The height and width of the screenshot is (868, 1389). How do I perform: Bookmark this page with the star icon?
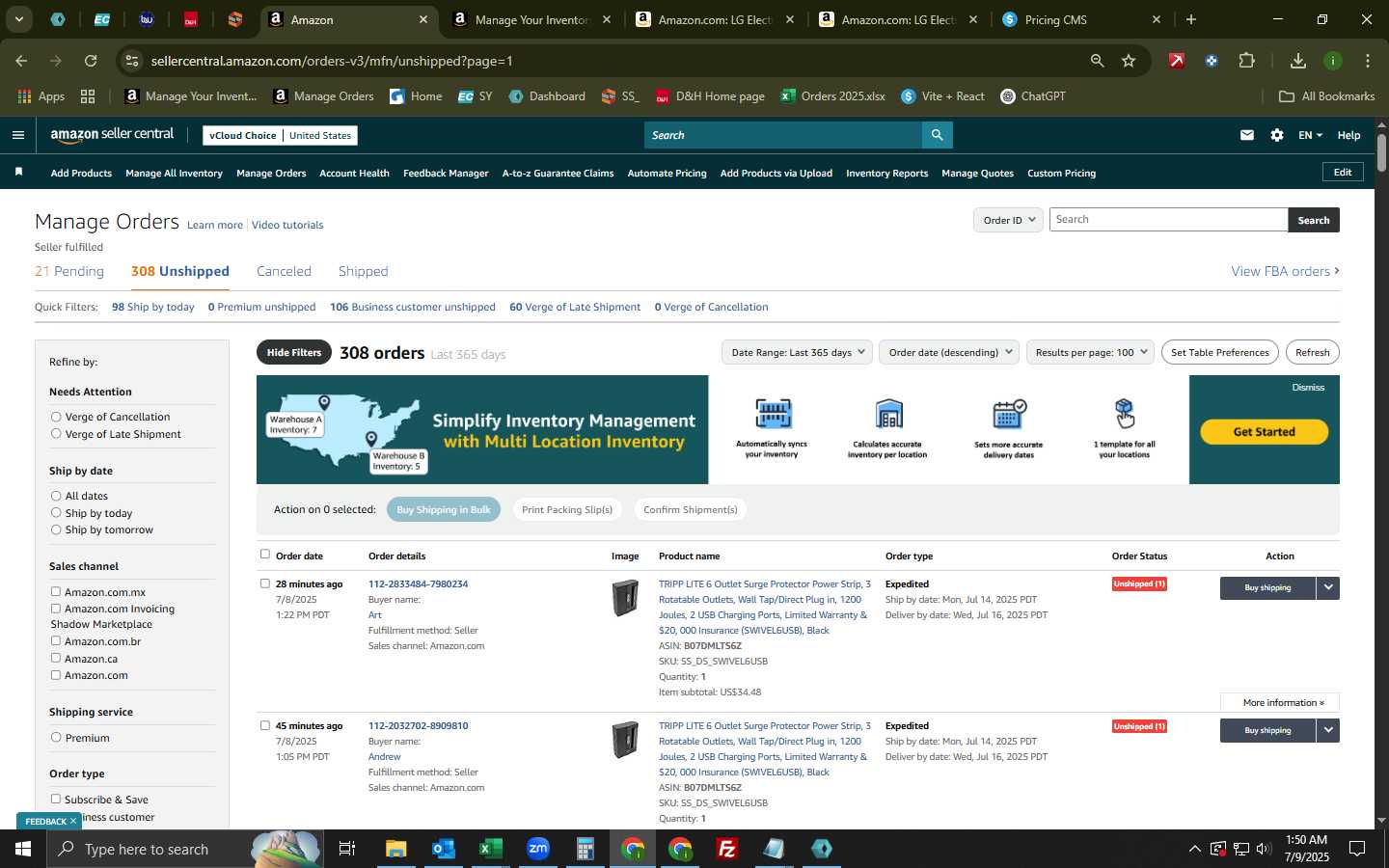tap(1129, 61)
